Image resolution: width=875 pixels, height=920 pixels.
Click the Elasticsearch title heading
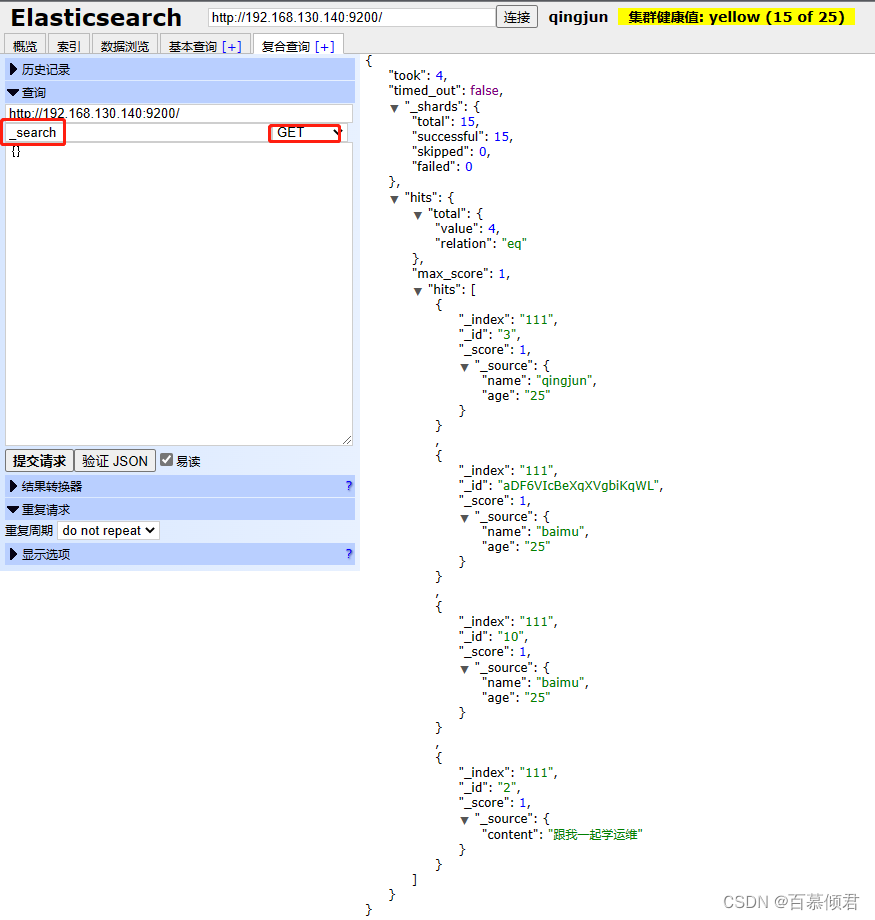[x=96, y=18]
